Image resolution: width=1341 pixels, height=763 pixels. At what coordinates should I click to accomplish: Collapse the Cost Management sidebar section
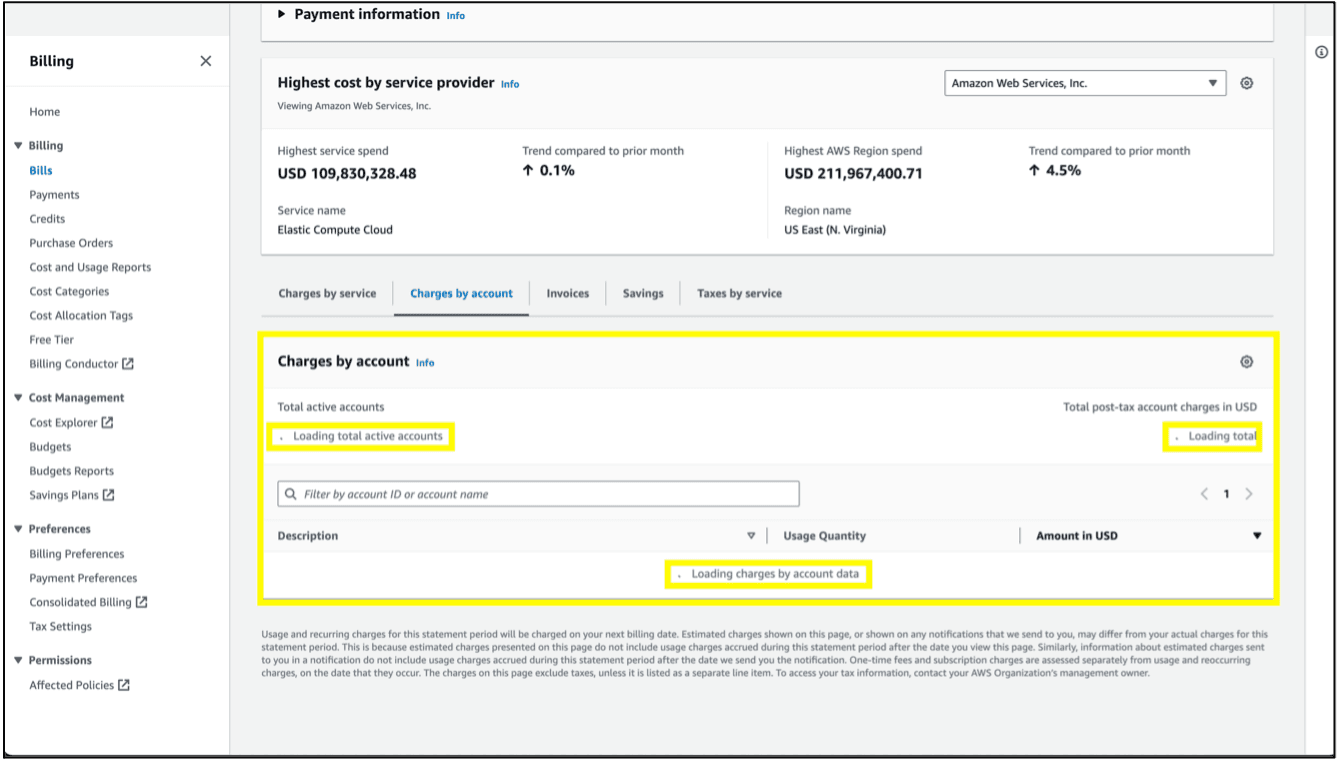18,398
